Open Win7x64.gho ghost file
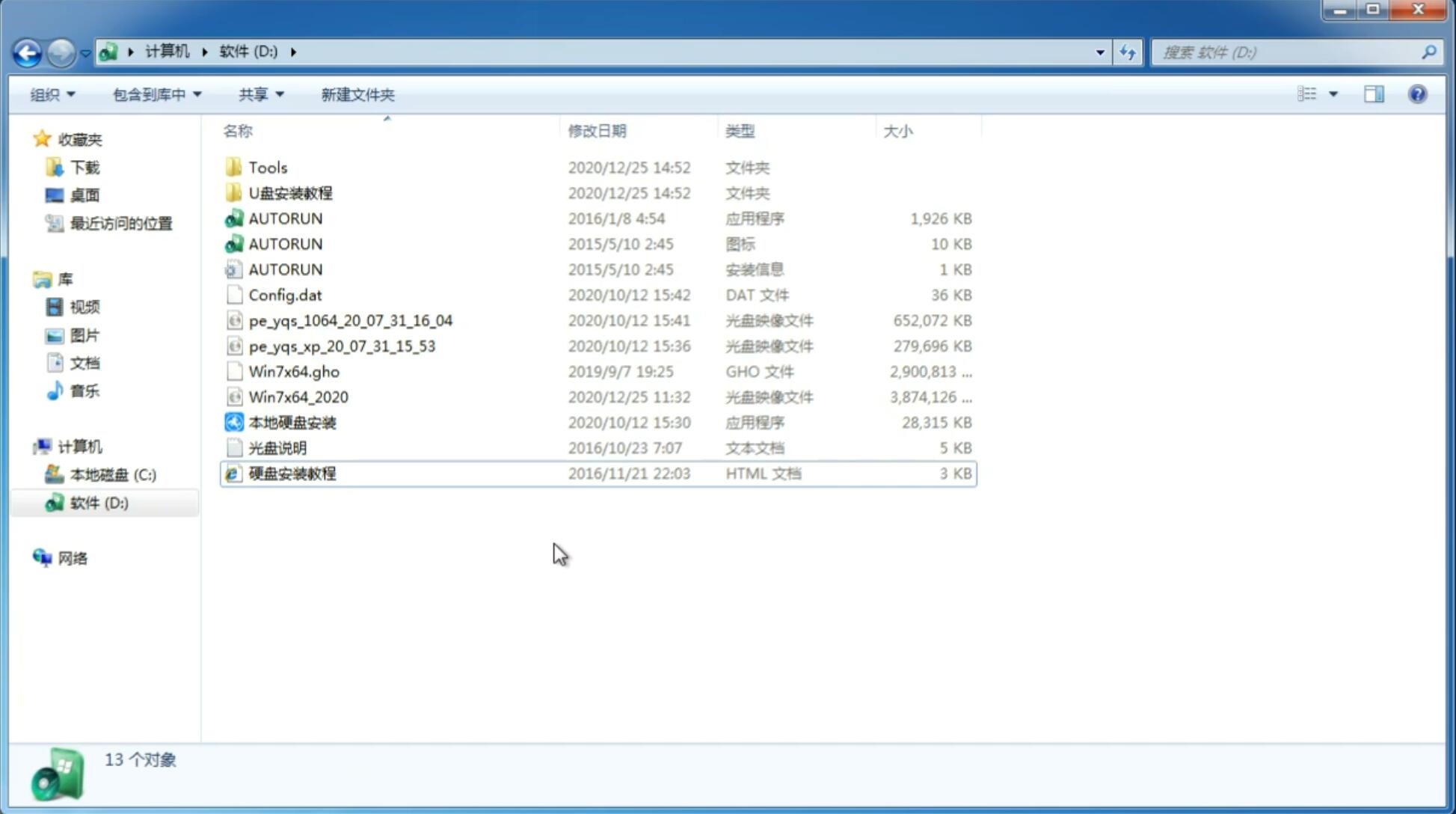The height and width of the screenshot is (814, 1456). (x=294, y=371)
